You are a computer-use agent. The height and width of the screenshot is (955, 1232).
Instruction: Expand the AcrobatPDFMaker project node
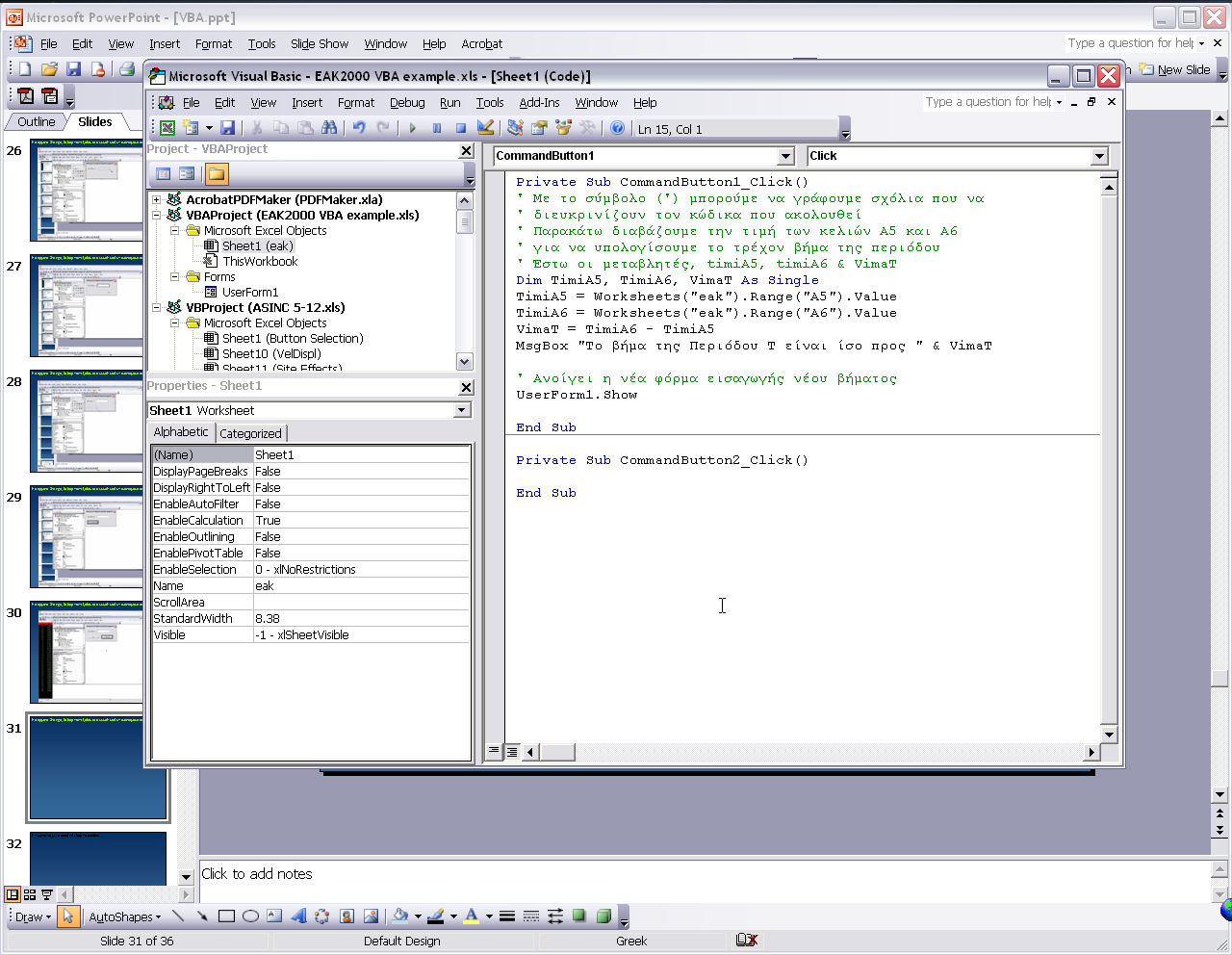(156, 200)
